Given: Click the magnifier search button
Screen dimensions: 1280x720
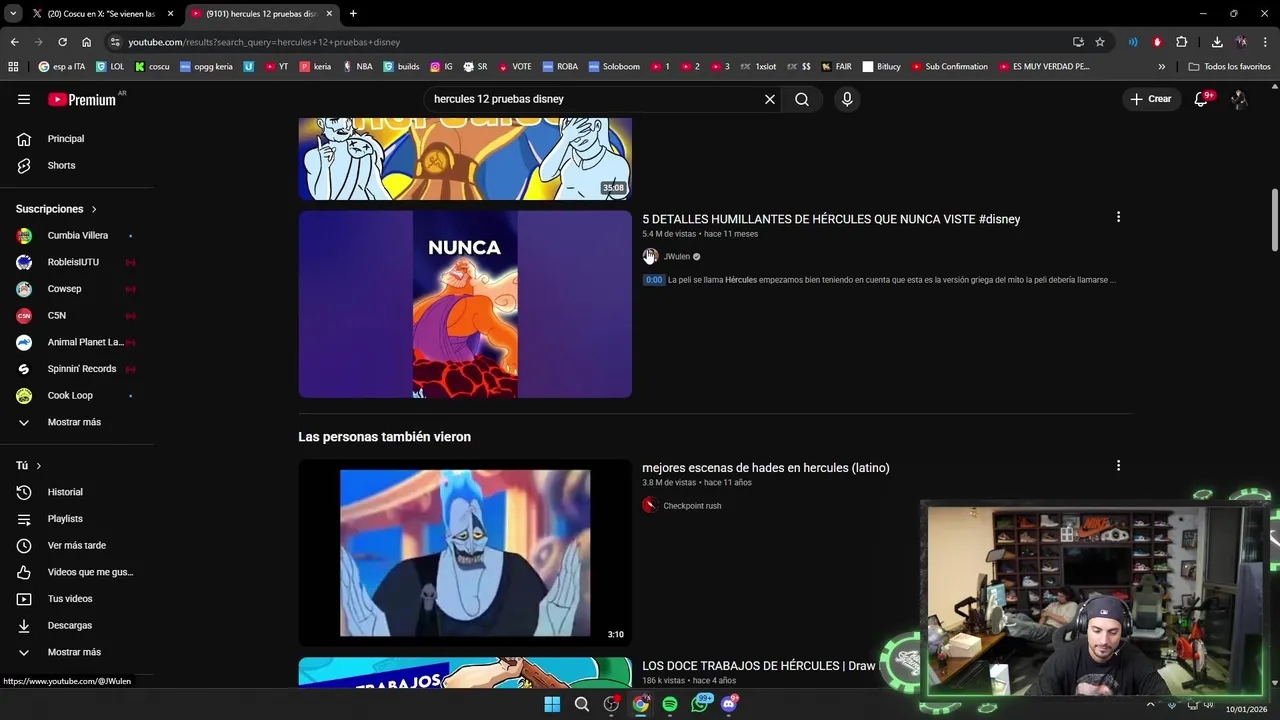Looking at the screenshot, I should 802,99.
